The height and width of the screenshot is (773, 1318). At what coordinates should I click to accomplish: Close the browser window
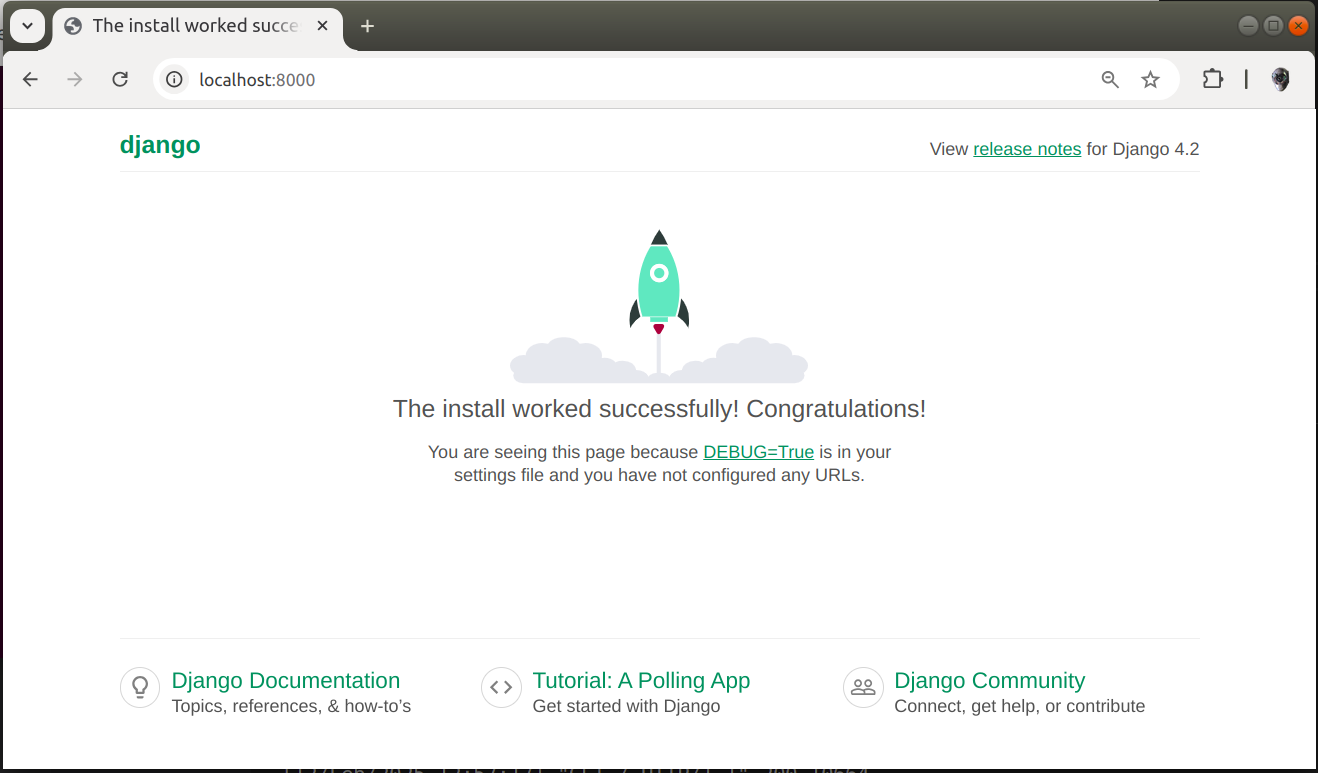coord(1298,26)
